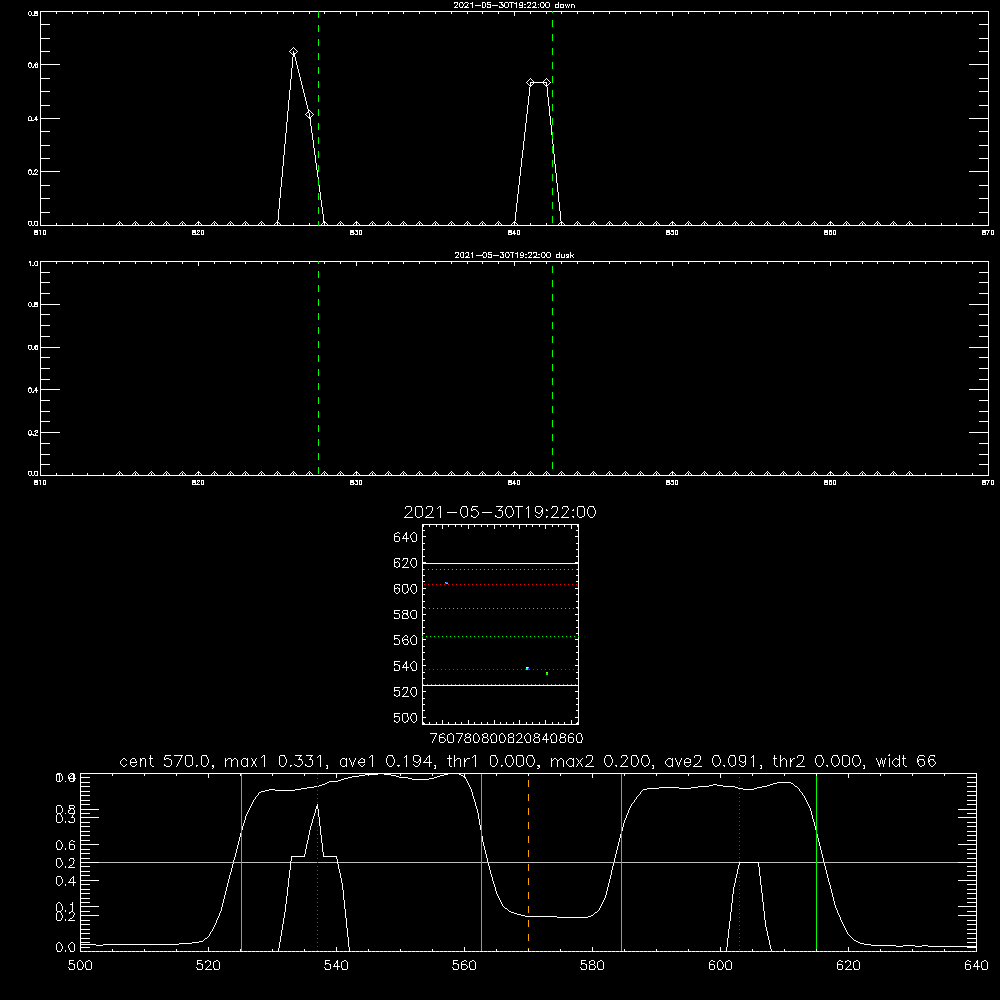Image resolution: width=1000 pixels, height=1000 pixels.
Task: Click the left diamond on the flat-topped dawn peak
Action: 531,83
